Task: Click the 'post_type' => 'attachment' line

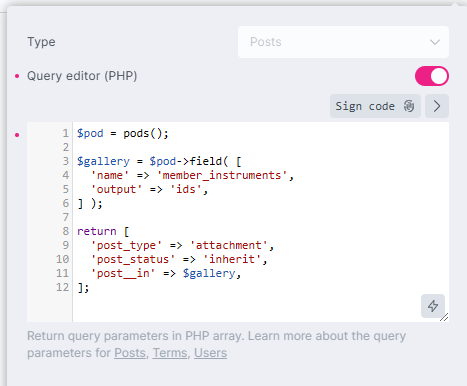Action: tap(182, 245)
